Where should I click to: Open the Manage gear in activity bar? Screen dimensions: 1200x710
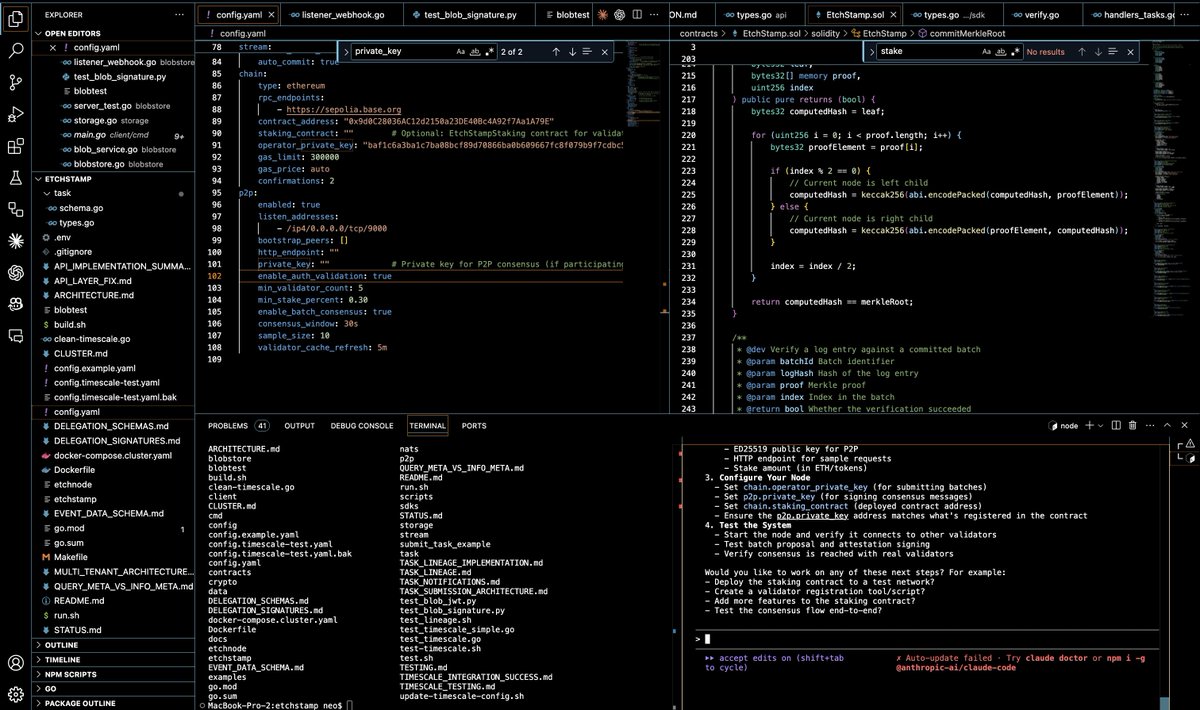16,694
